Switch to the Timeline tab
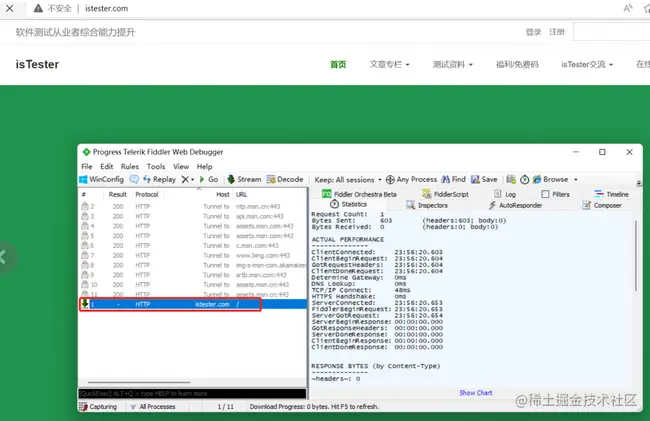 point(611,194)
